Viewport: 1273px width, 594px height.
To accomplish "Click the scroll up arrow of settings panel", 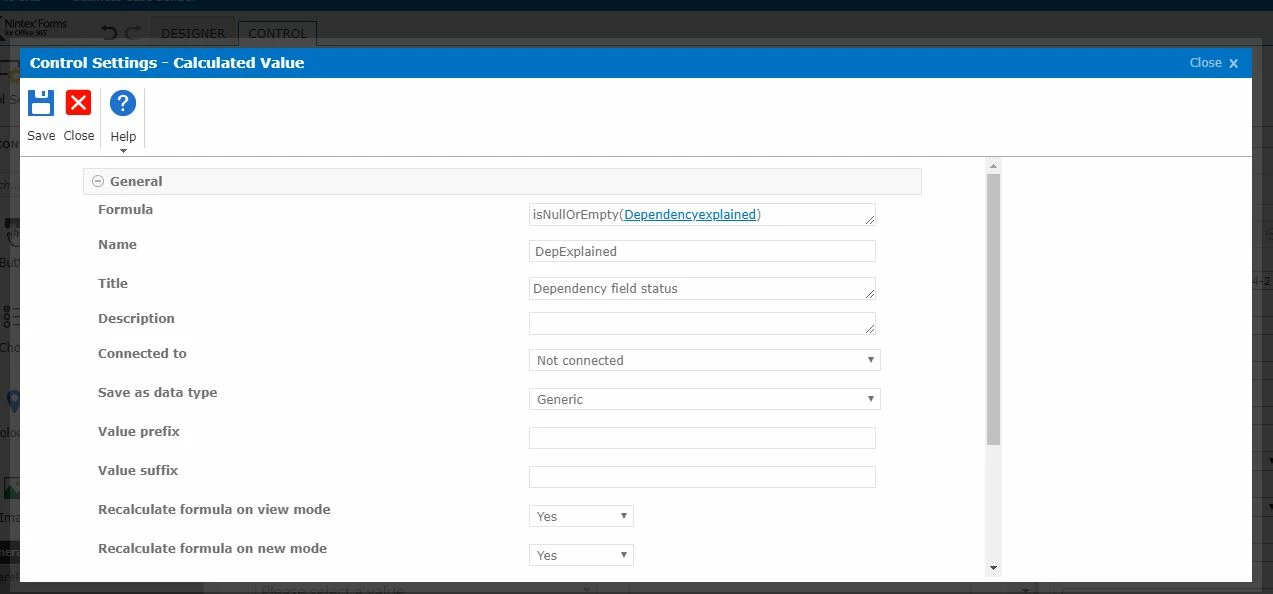I will point(993,166).
